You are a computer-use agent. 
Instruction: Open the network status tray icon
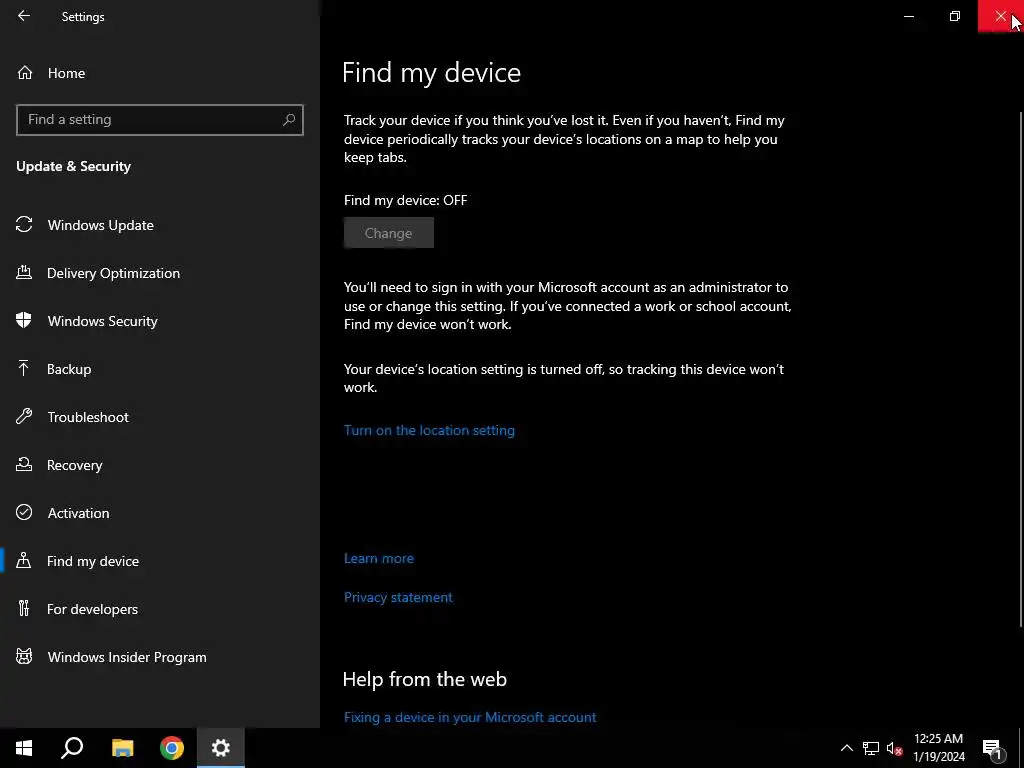point(871,748)
